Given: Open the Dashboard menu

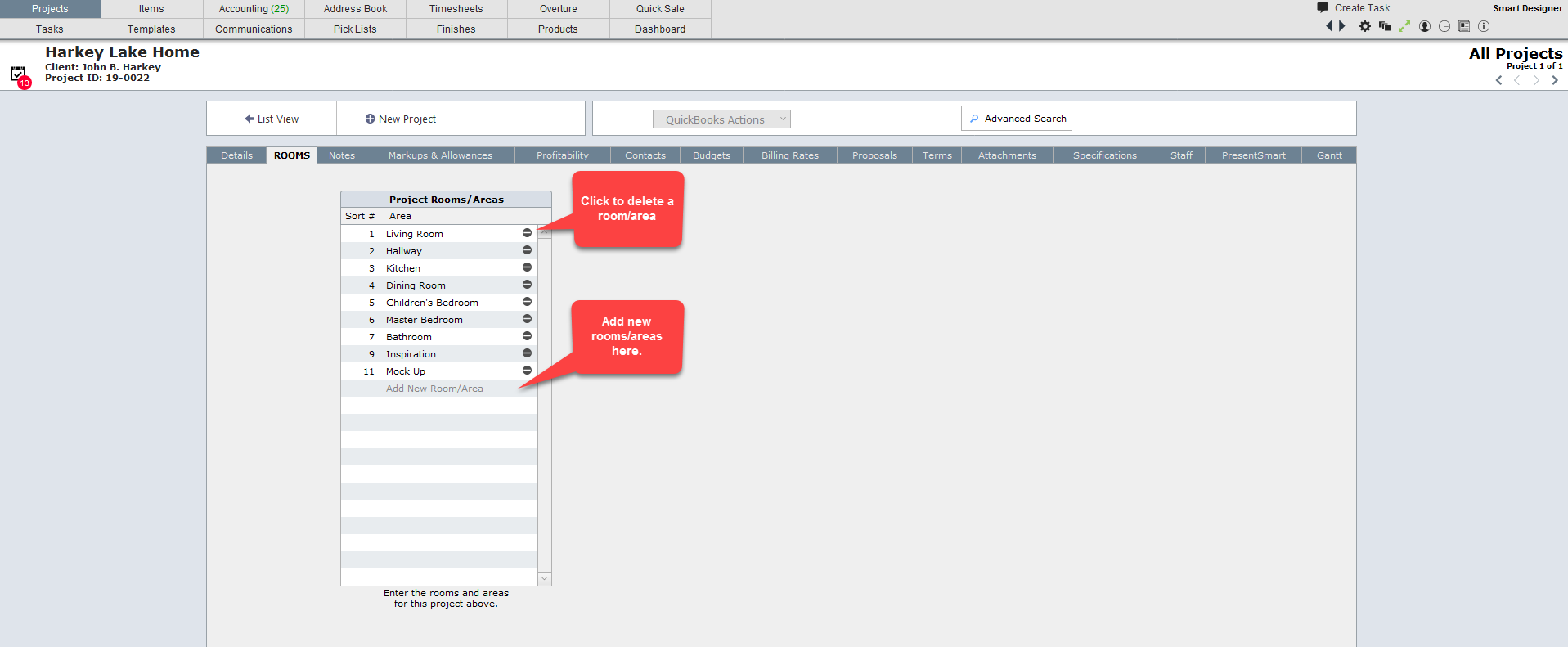Looking at the screenshot, I should pyautogui.click(x=660, y=29).
